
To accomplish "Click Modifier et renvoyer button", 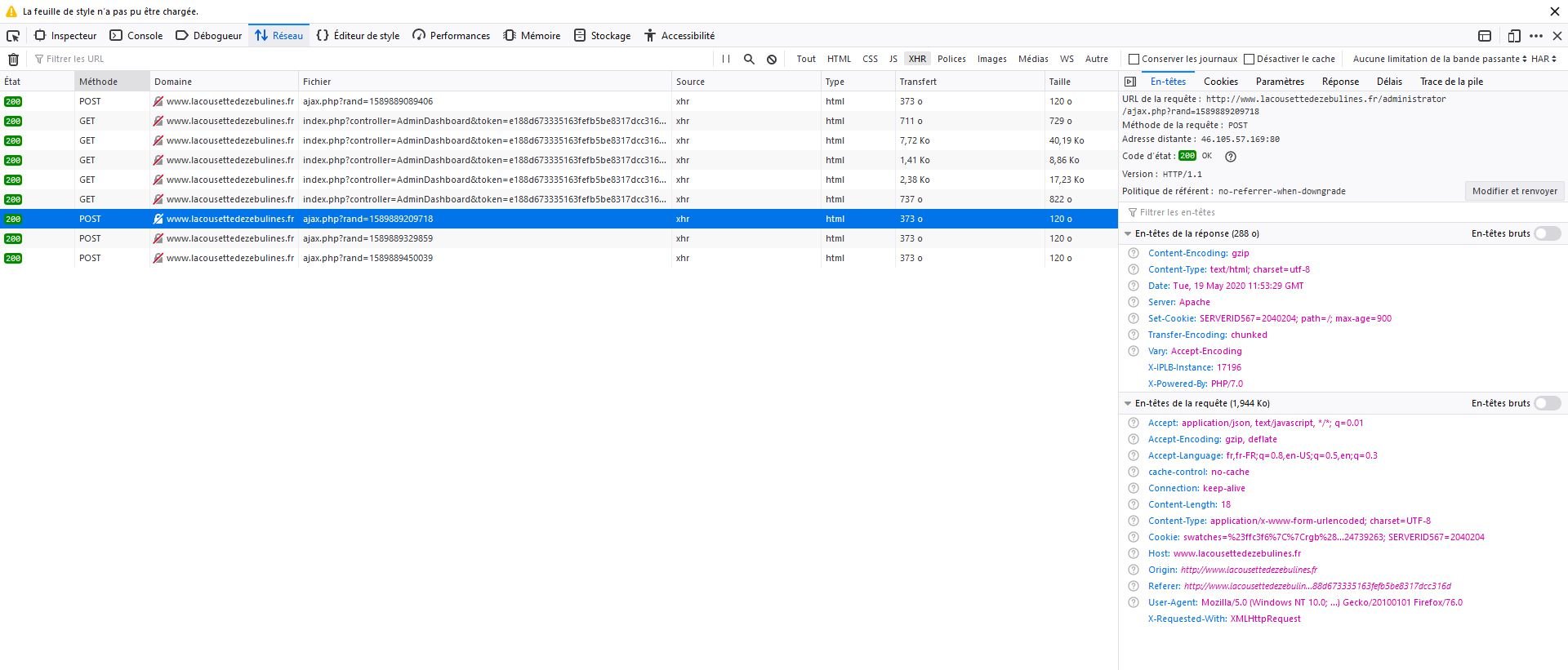I will pyautogui.click(x=1514, y=191).
